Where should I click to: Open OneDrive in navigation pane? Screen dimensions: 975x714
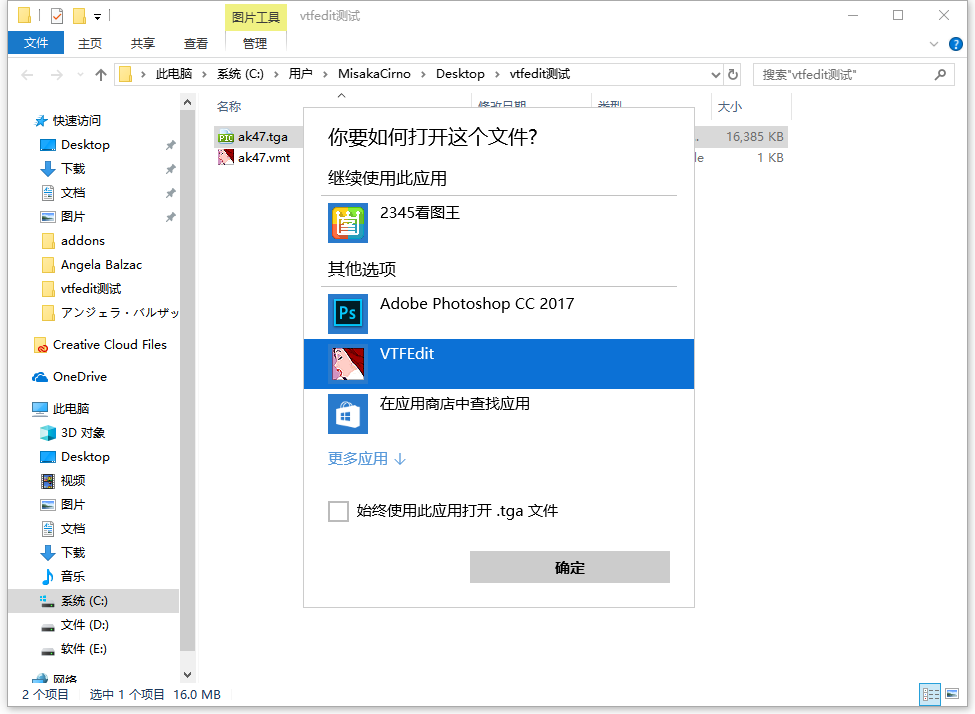click(80, 377)
